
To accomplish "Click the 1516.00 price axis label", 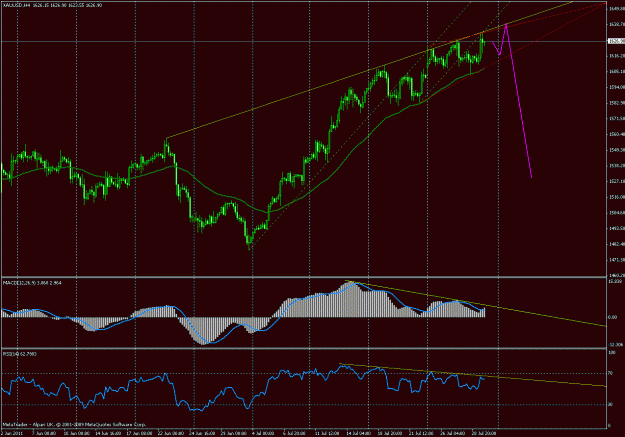I will point(616,197).
